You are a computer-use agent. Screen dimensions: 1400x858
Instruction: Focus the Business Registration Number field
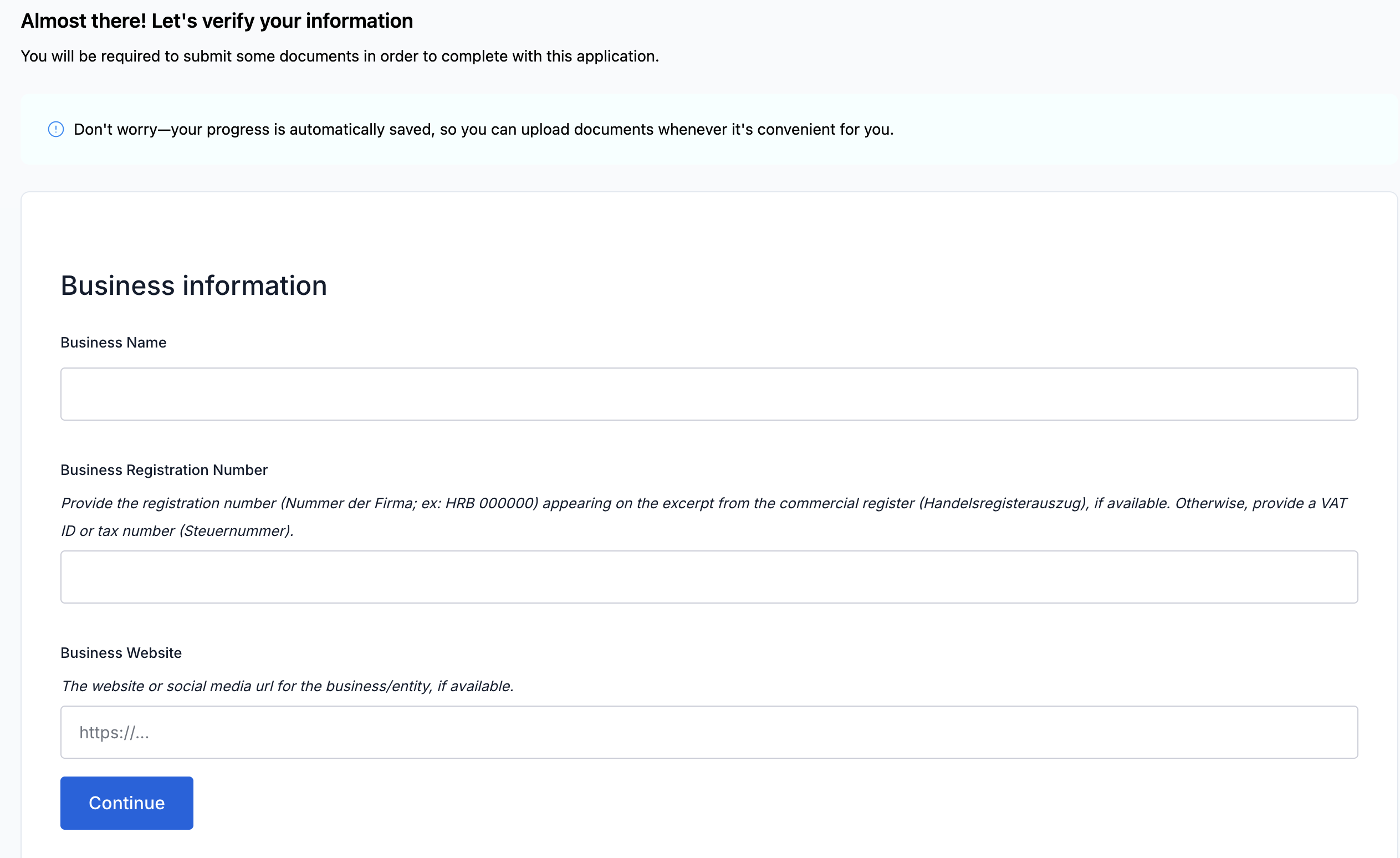[708, 577]
